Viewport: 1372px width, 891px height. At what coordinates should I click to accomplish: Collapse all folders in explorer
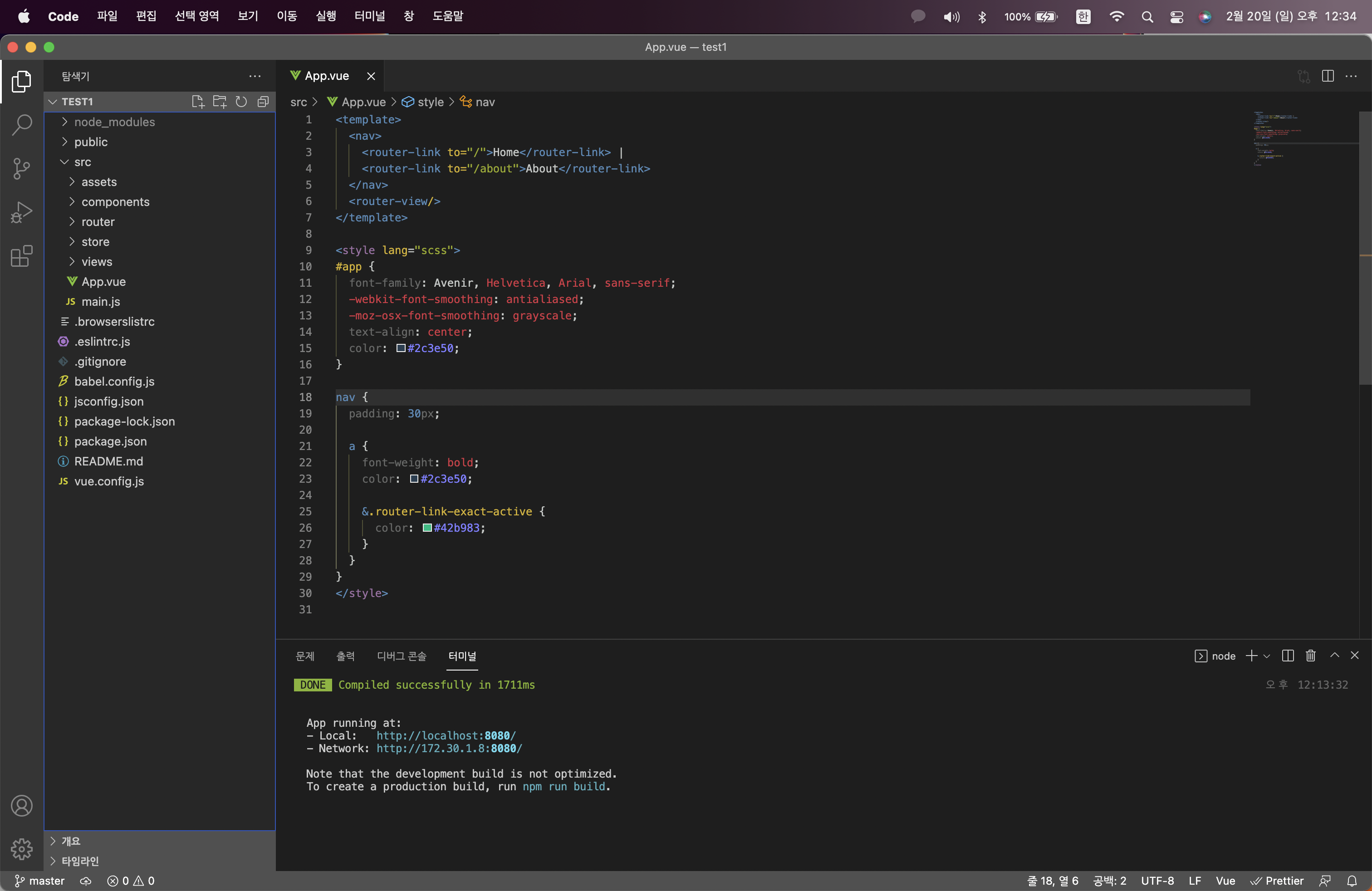(263, 102)
